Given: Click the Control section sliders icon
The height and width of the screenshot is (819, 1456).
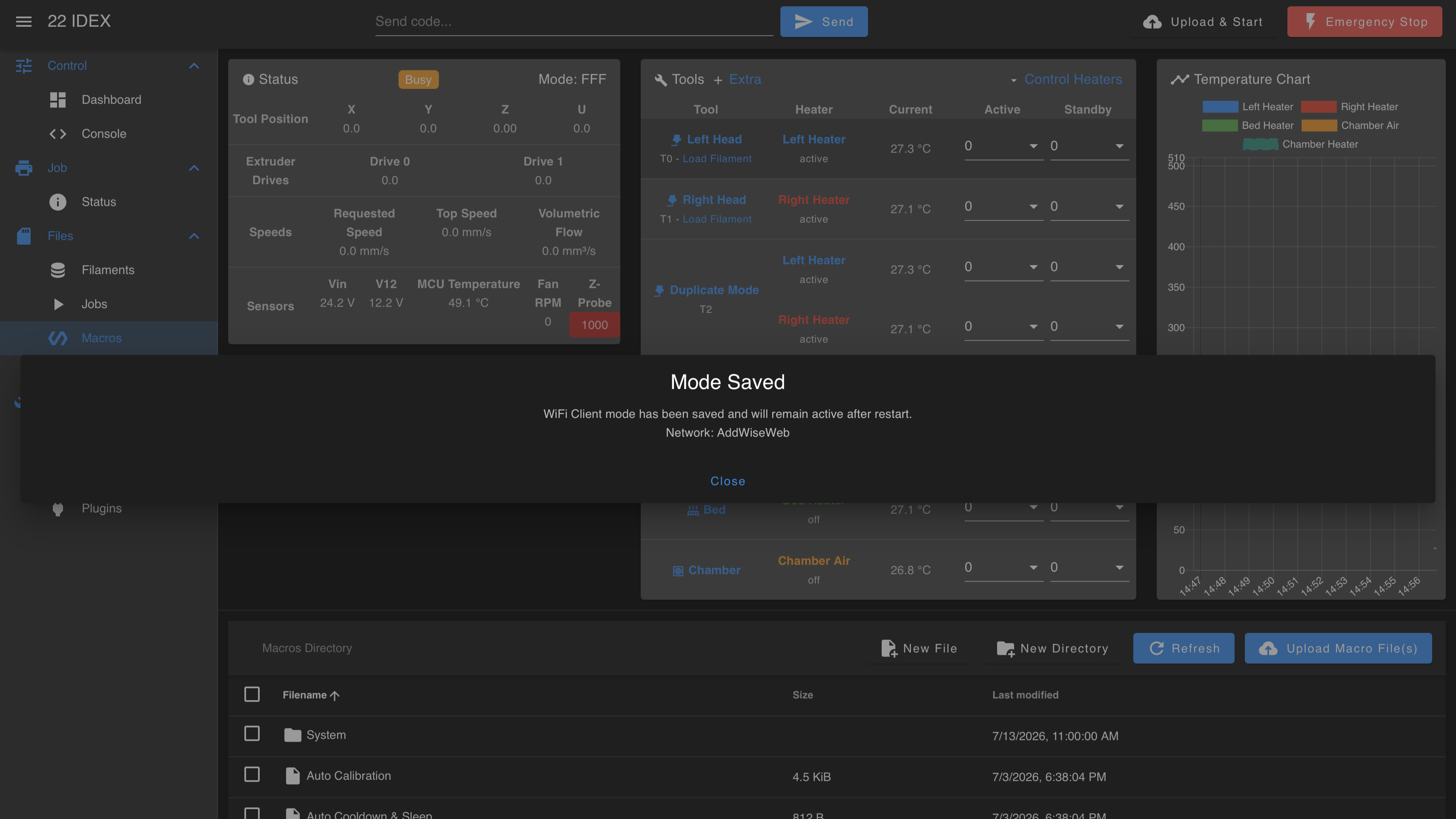Looking at the screenshot, I should point(24,66).
